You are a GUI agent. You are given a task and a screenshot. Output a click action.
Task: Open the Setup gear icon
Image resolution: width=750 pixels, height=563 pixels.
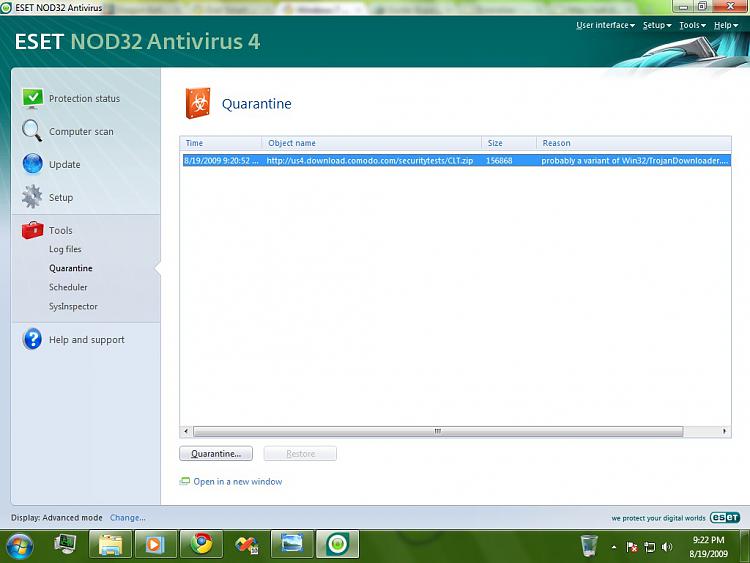[32, 197]
